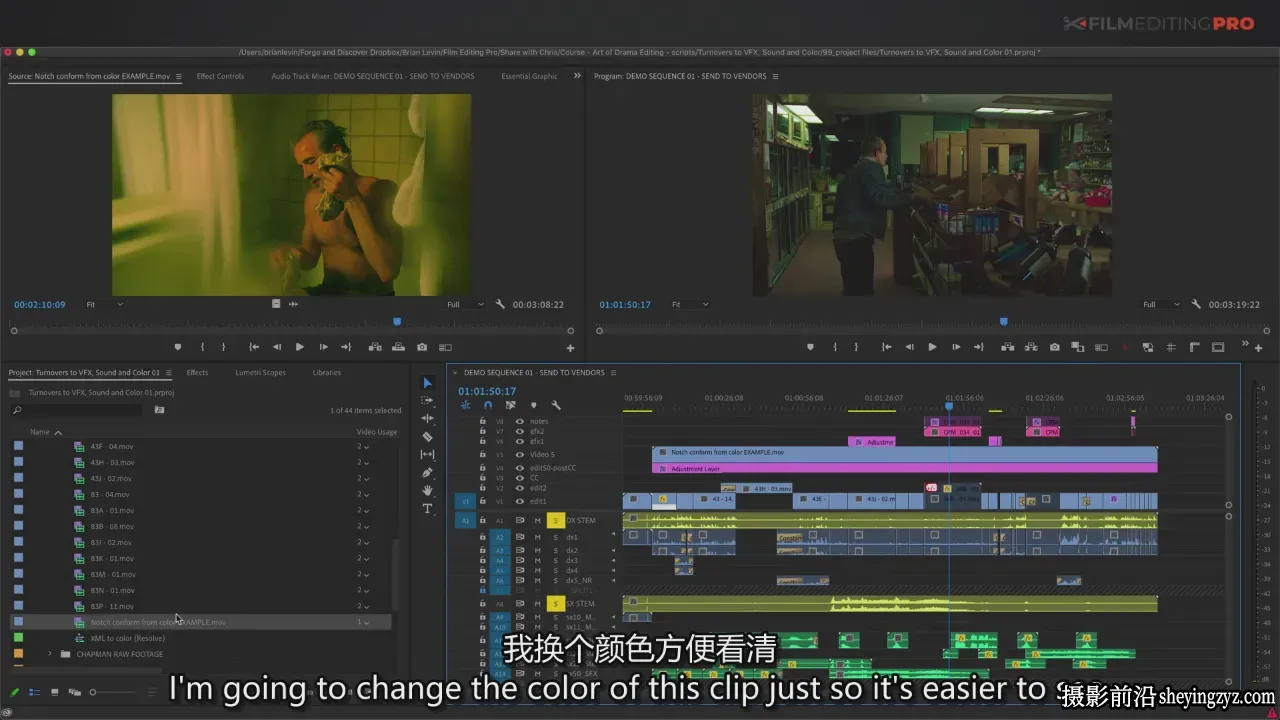Image resolution: width=1280 pixels, height=720 pixels.
Task: Open Program monitor Fit zoom dropdown
Action: 690,304
